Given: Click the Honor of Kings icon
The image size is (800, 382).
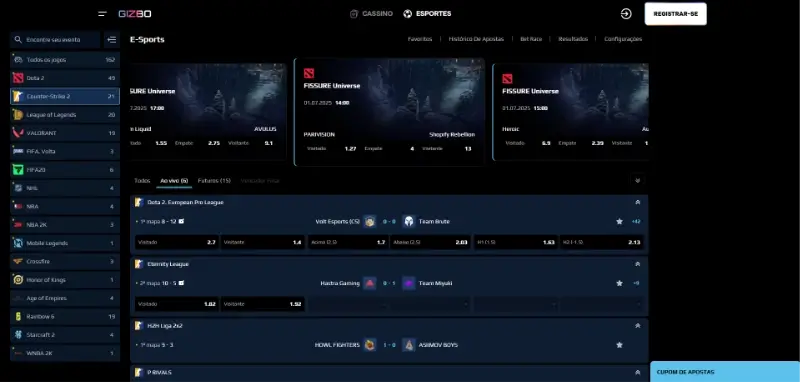Looking at the screenshot, I should pos(18,280).
